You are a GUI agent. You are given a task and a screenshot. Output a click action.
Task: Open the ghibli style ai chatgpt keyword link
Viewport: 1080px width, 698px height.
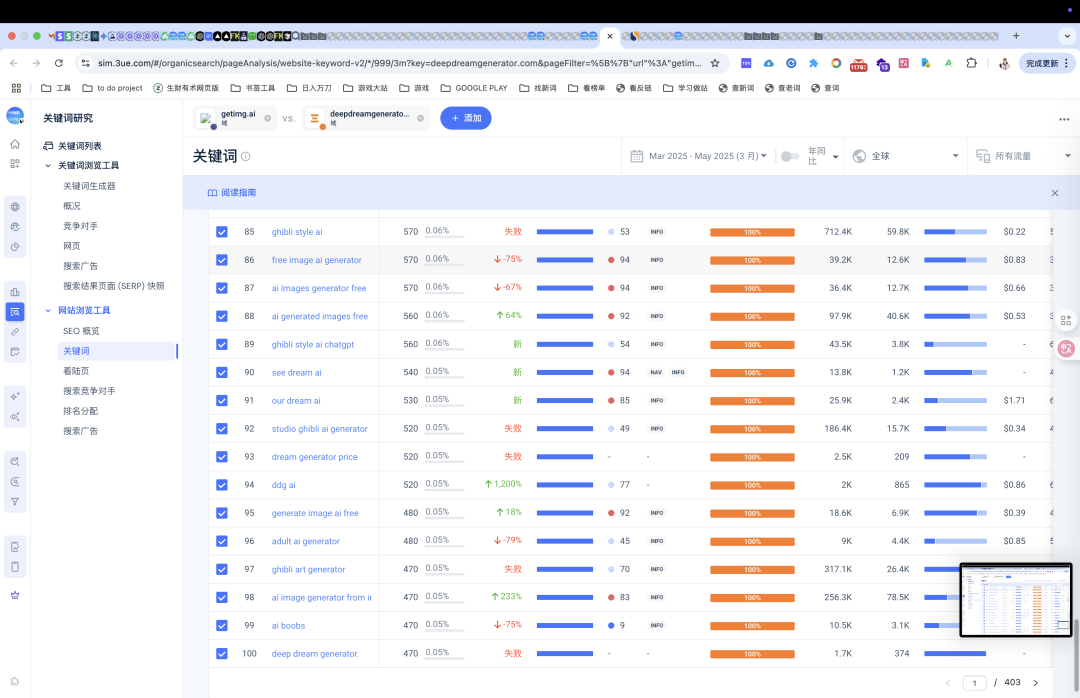tap(313, 345)
